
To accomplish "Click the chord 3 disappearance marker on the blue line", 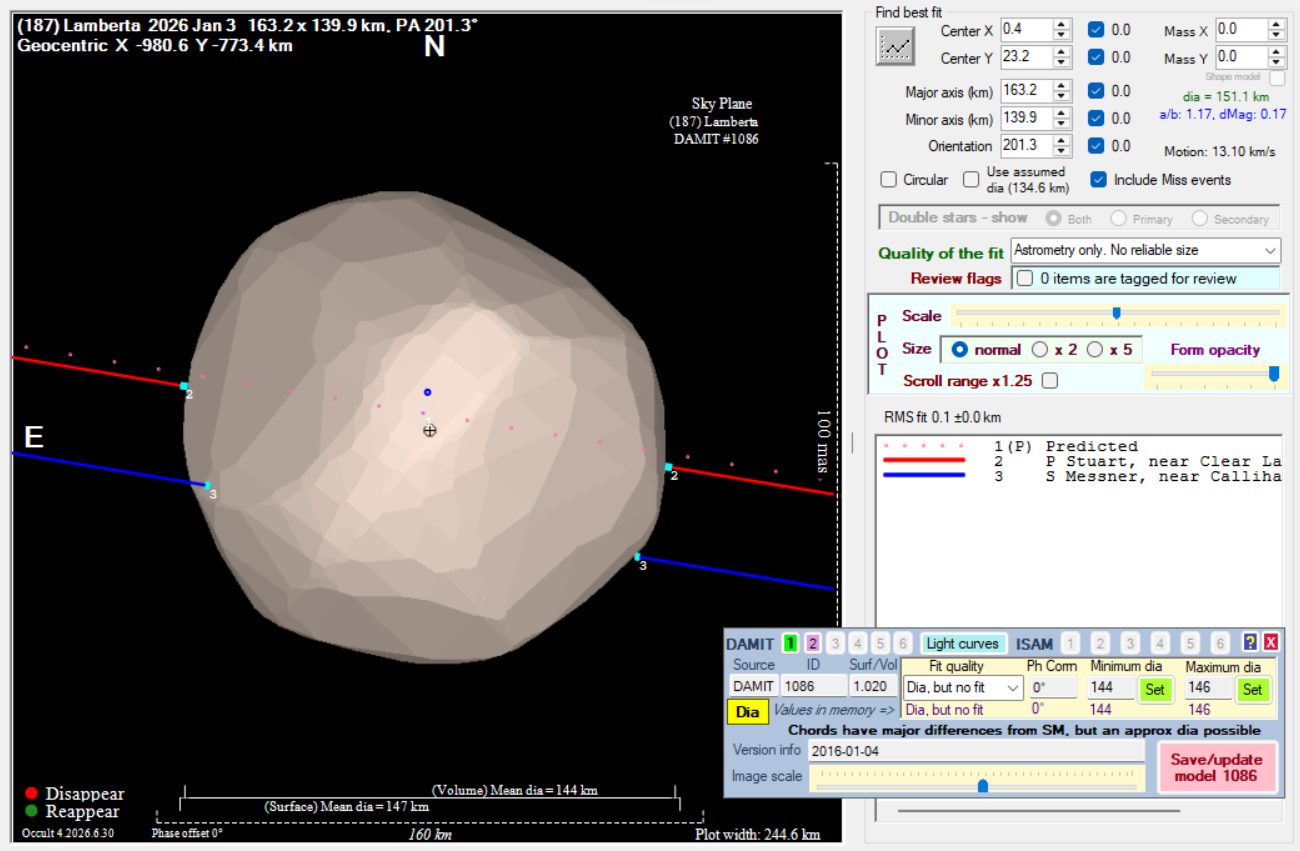I will tap(208, 486).
